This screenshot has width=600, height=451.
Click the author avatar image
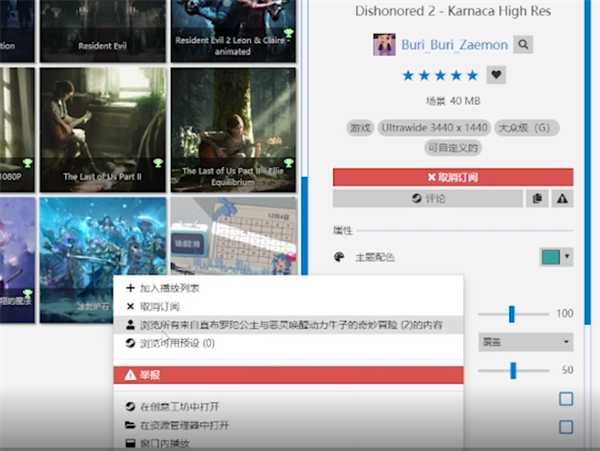coord(384,45)
